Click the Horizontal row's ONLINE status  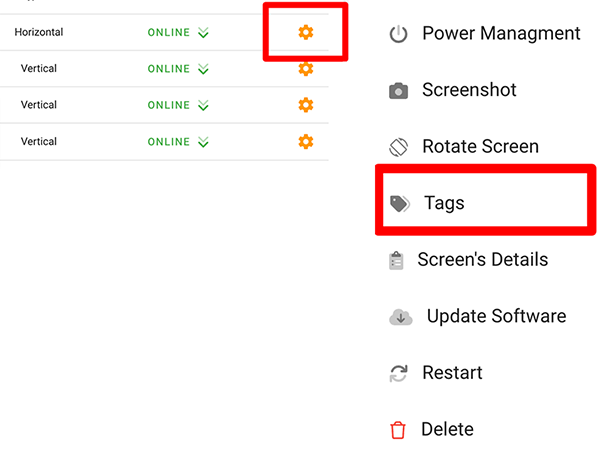[168, 33]
